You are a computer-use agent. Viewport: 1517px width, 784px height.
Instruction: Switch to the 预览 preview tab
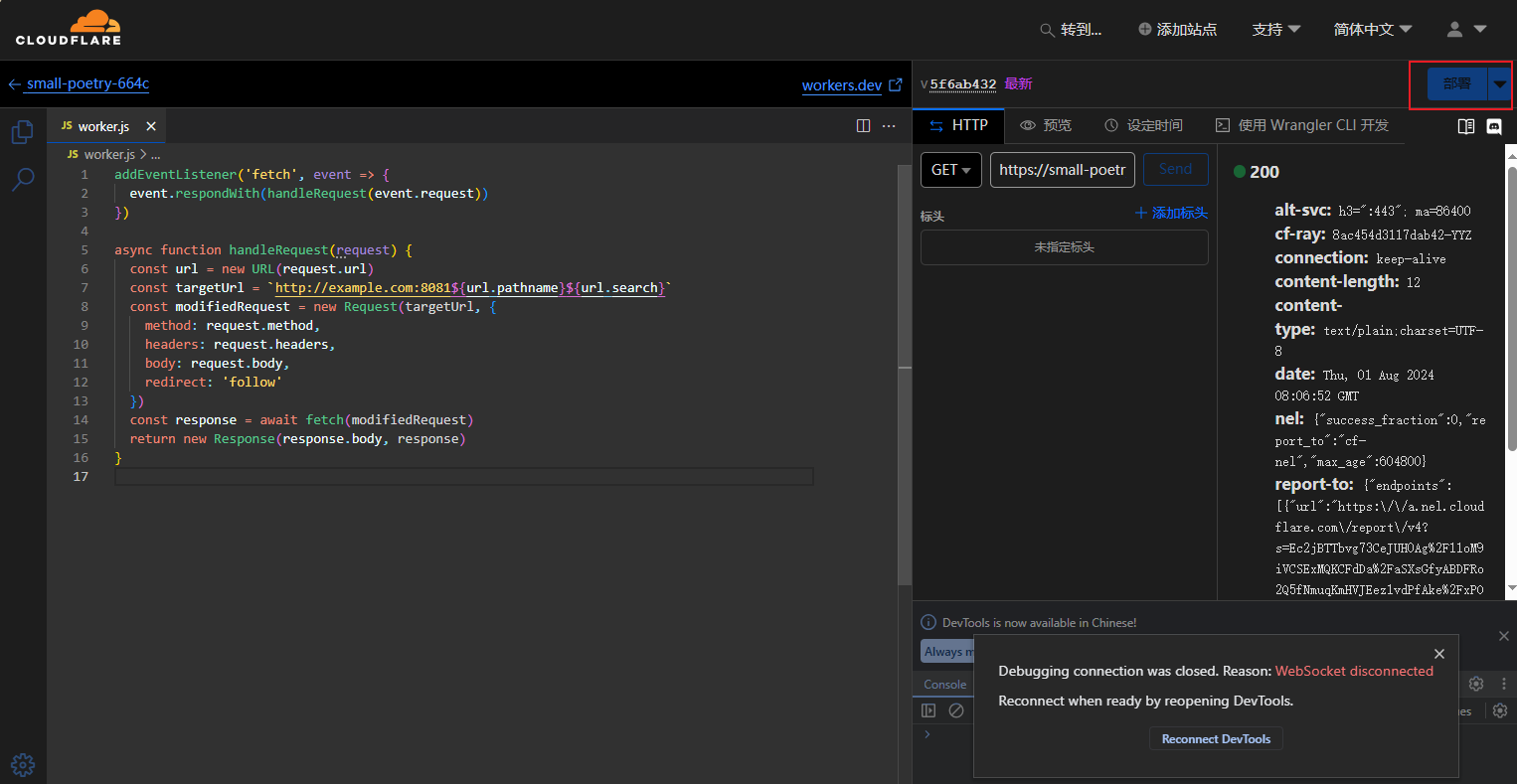[x=1046, y=125]
